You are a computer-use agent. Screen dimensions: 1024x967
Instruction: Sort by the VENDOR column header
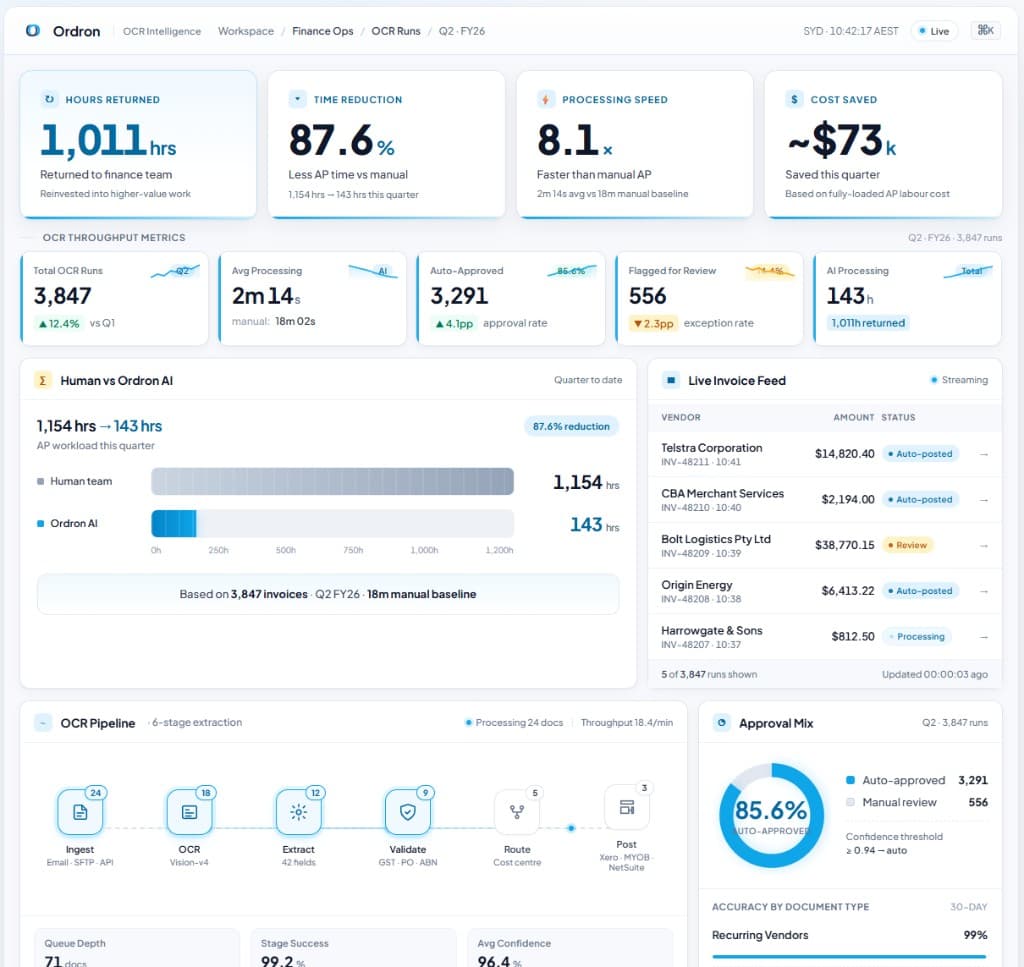coord(680,417)
